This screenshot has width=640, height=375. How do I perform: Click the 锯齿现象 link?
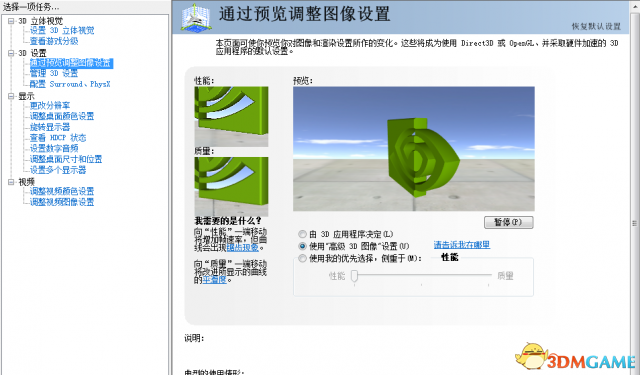pos(242,247)
